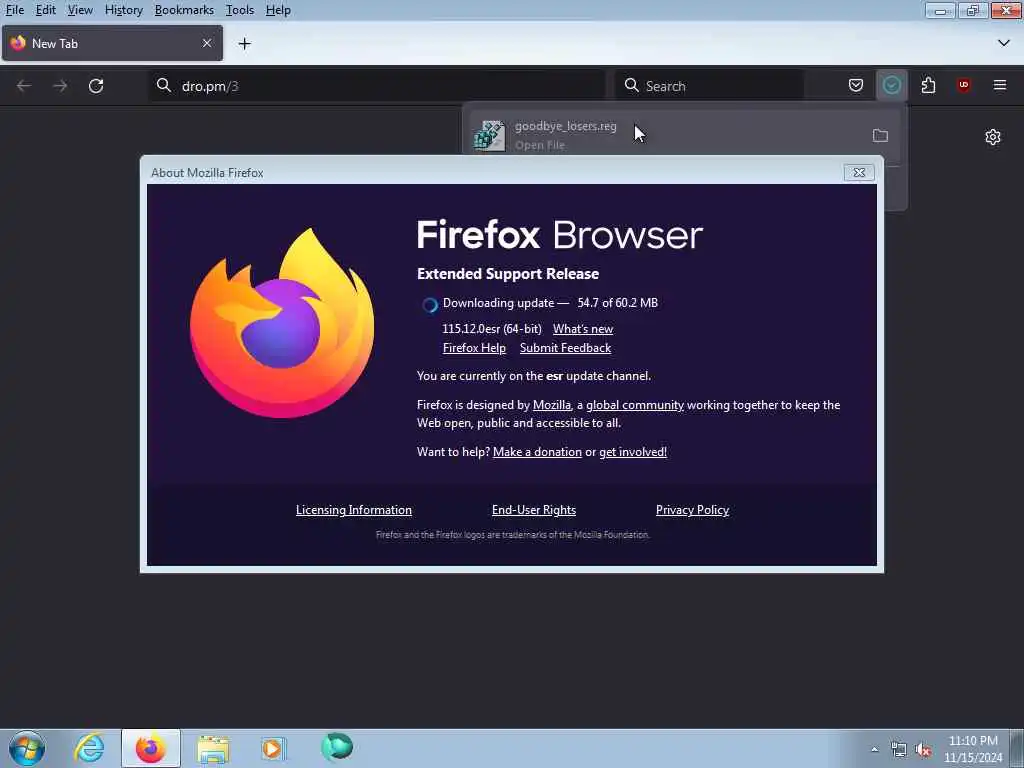Toggle the Downloads panel toolbar icon
1024x768 pixels.
click(x=891, y=85)
